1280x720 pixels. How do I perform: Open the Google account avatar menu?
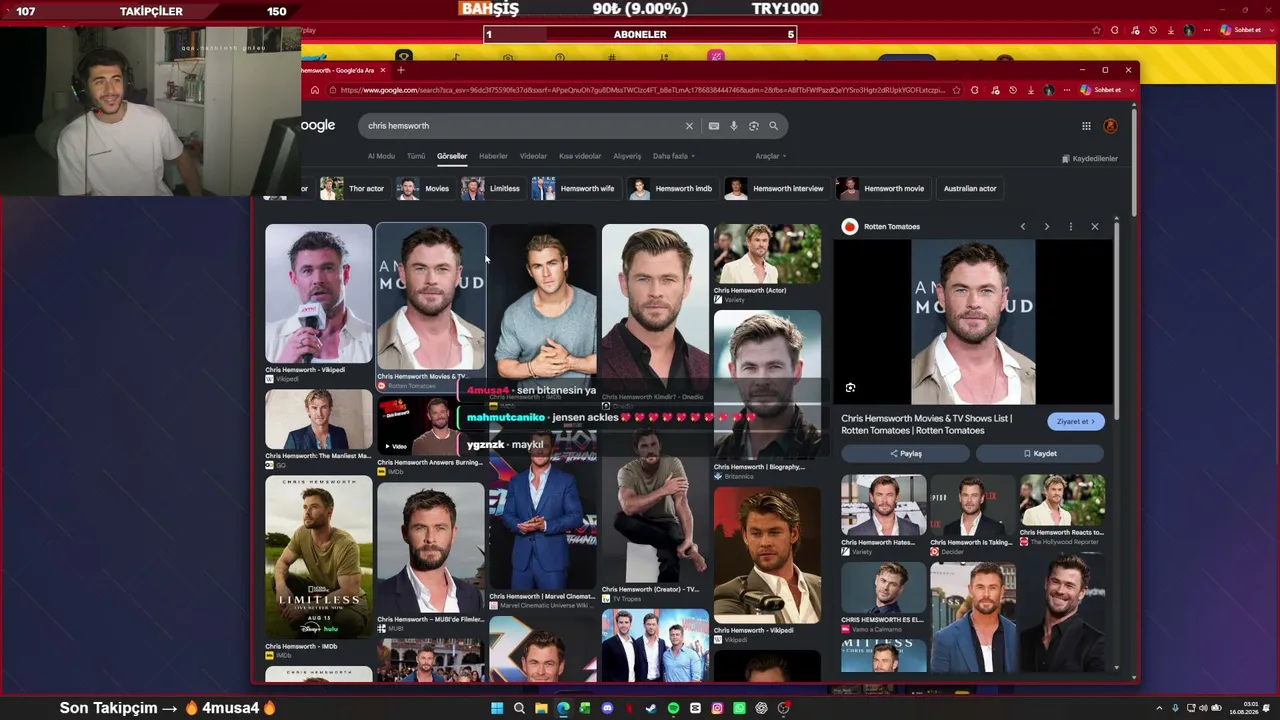[1110, 126]
